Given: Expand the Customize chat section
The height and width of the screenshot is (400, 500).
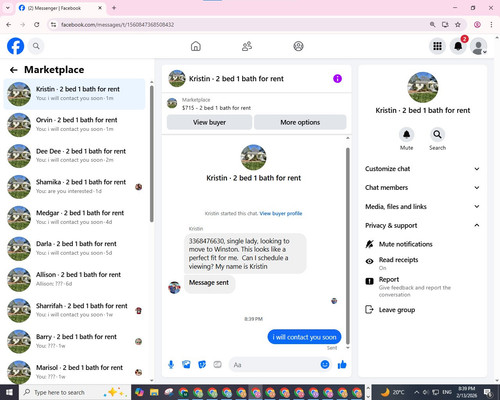Looking at the screenshot, I should tap(423, 169).
